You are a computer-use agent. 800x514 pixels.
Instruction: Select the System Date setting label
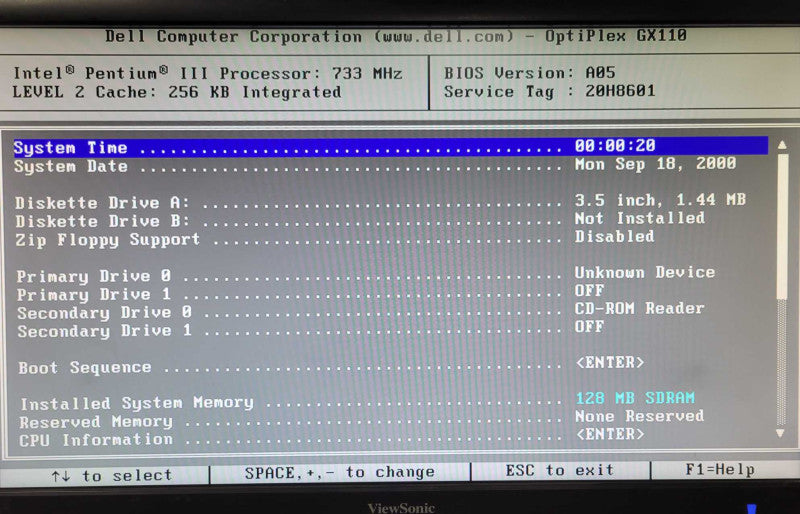(70, 166)
